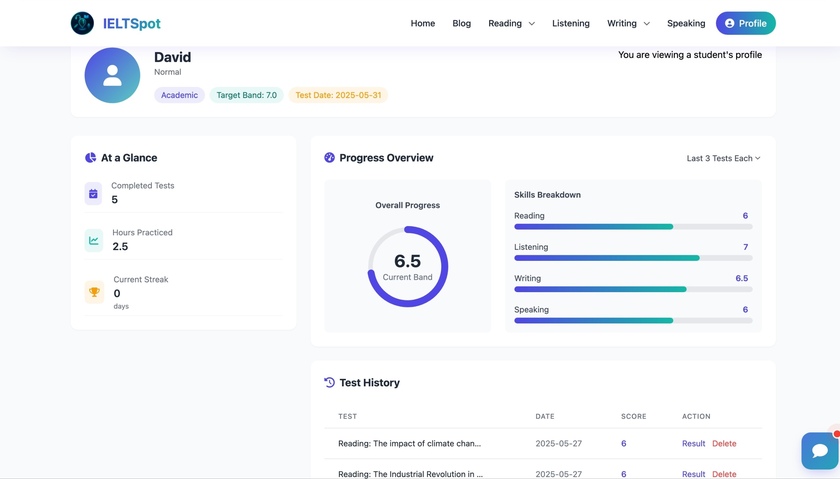
Task: Click the Completed Tests calendar icon
Action: point(93,194)
